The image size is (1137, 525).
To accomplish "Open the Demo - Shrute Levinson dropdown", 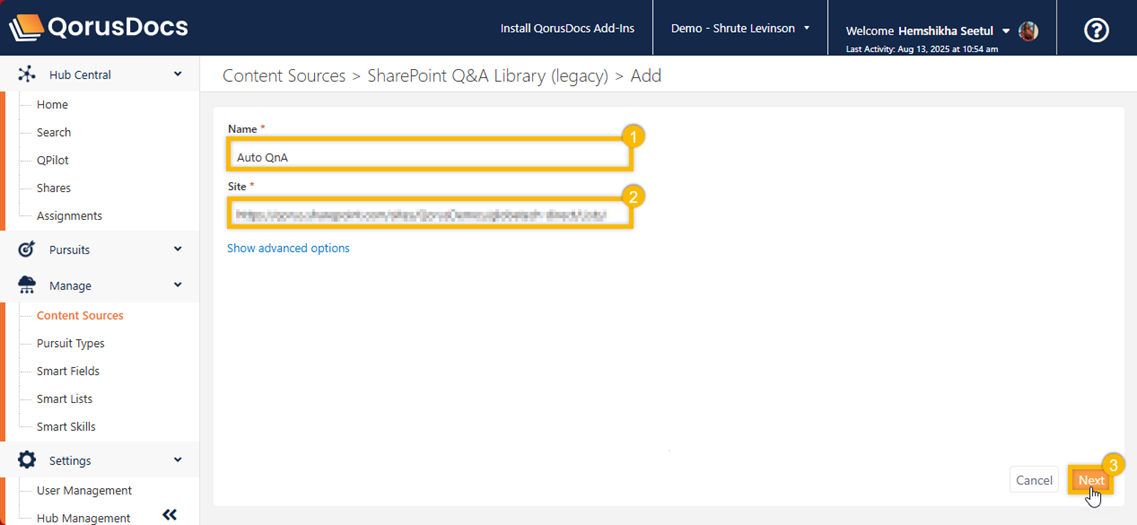I will pyautogui.click(x=740, y=28).
